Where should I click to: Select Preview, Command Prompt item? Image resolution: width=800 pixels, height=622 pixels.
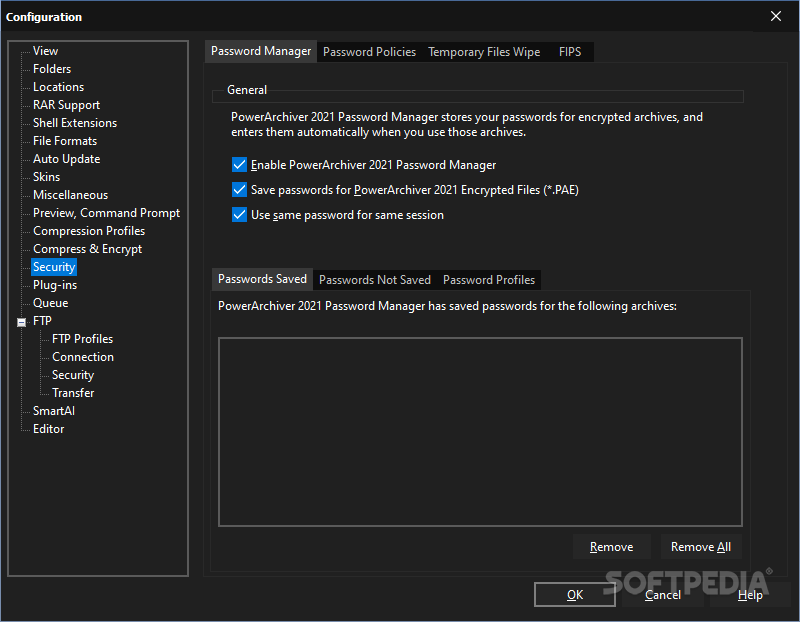pos(107,213)
